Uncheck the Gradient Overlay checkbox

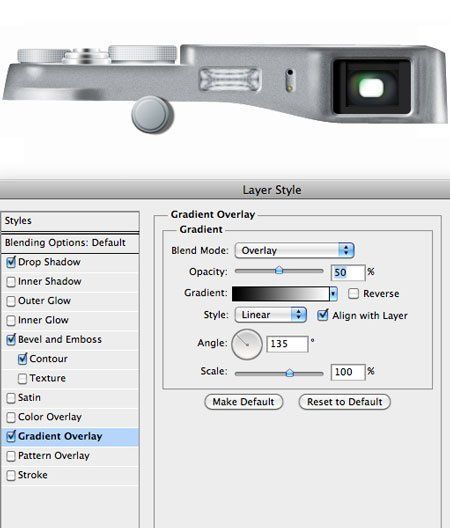click(11, 436)
